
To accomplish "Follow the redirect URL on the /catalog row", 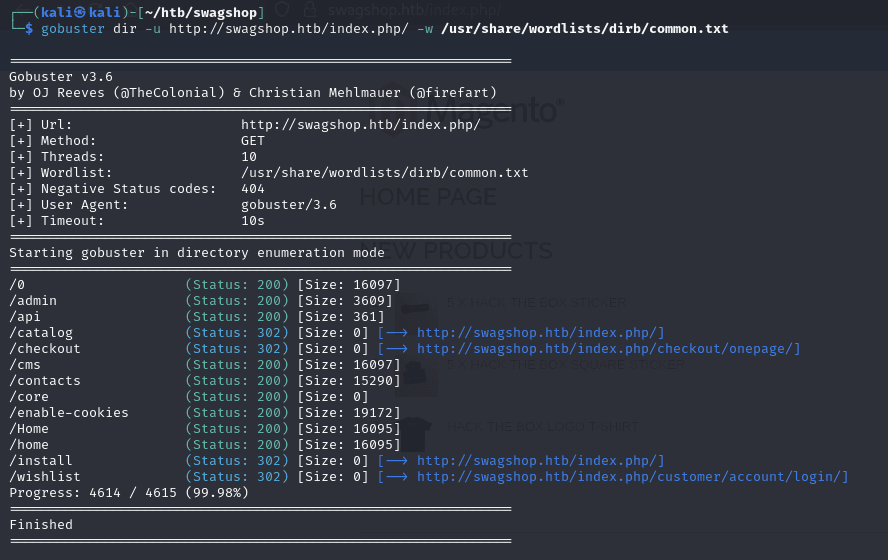I will [x=540, y=333].
